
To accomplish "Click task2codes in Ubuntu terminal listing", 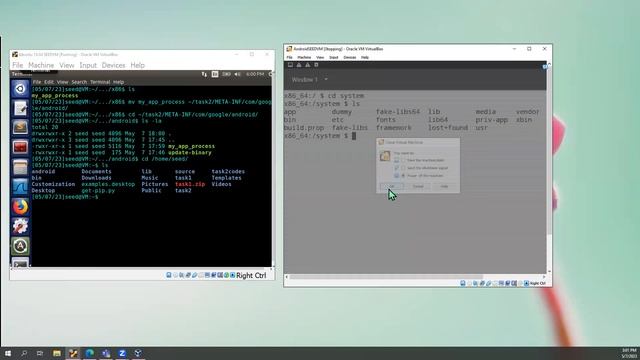I will tap(228, 171).
